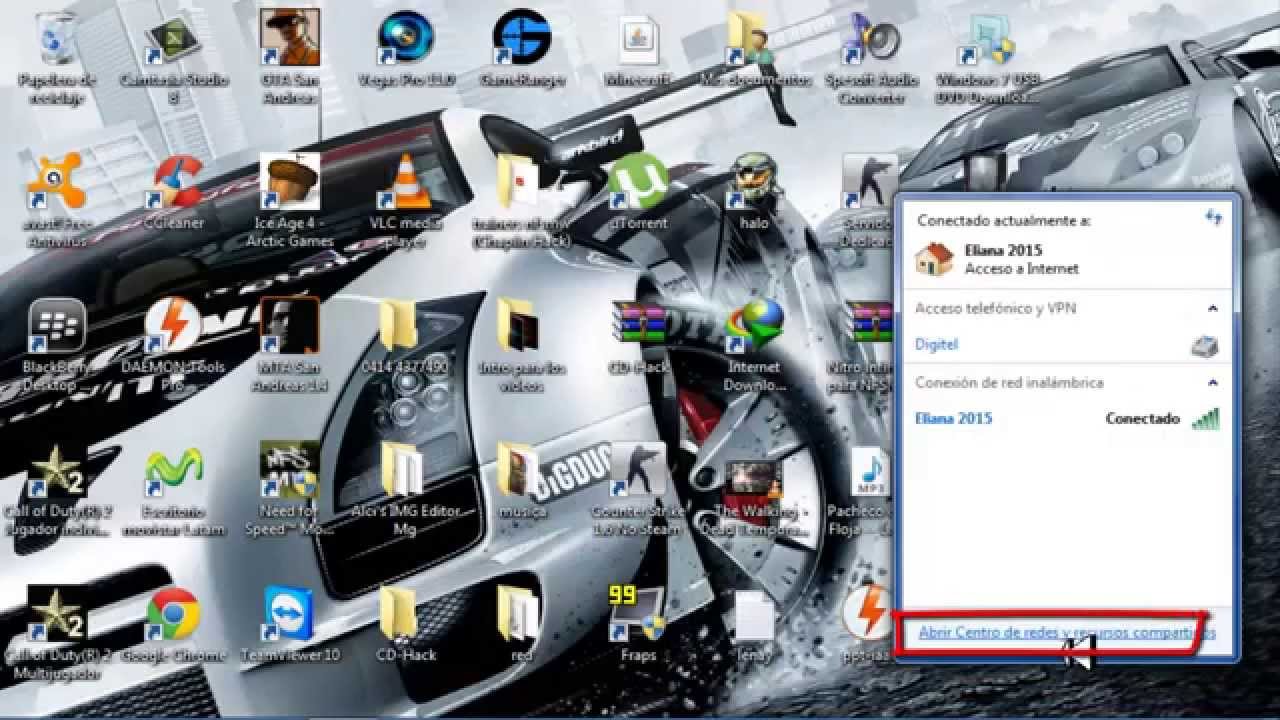Launch VLC media player shortcut
This screenshot has height=720, width=1280.
405,200
